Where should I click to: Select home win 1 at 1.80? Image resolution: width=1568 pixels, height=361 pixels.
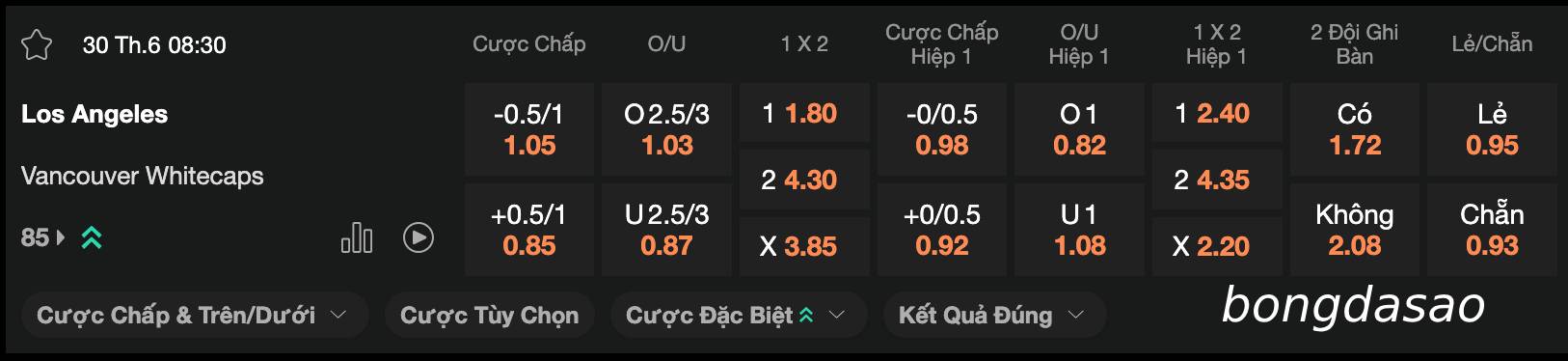[804, 113]
